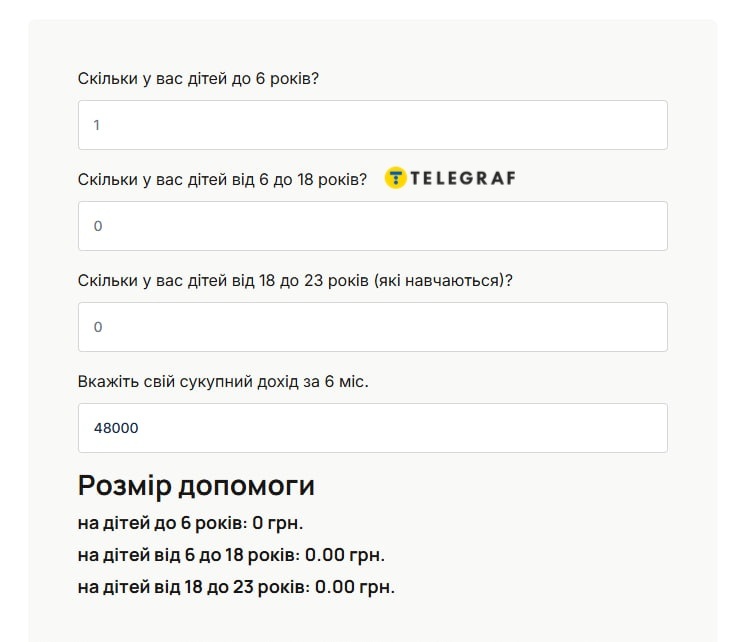Click the yellow Telegraf logo icon
This screenshot has height=642, width=746.
tap(396, 179)
